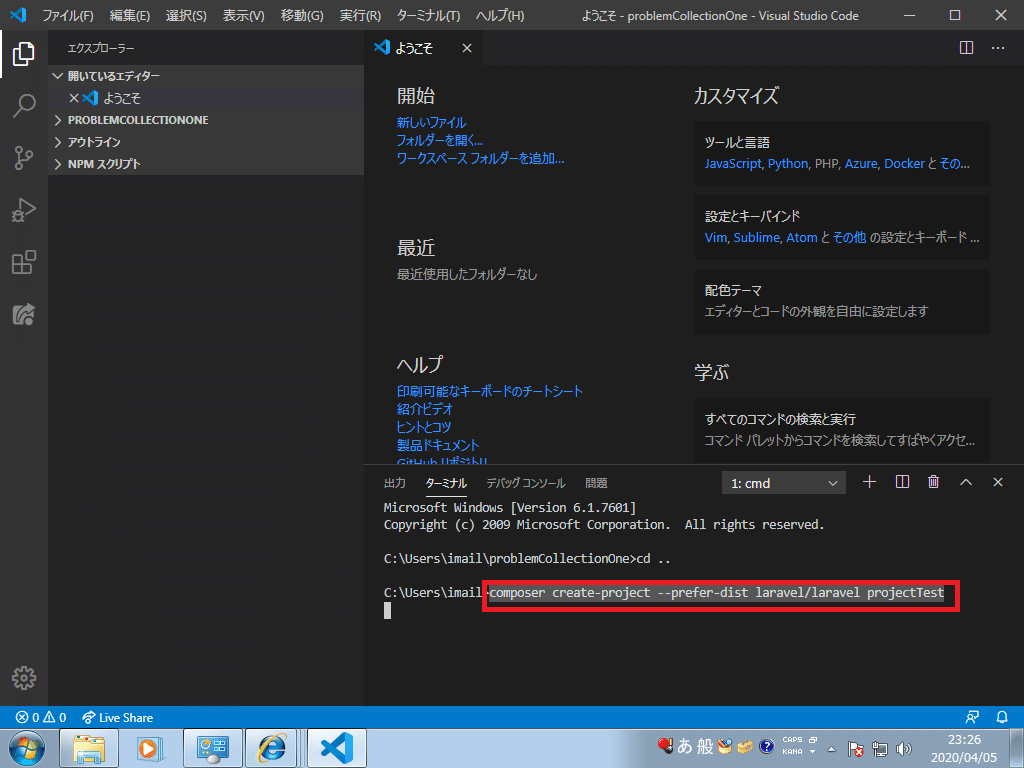Viewport: 1024px width, 768px height.
Task: Open the 1: cmd terminal selector dropdown
Action: (x=784, y=483)
